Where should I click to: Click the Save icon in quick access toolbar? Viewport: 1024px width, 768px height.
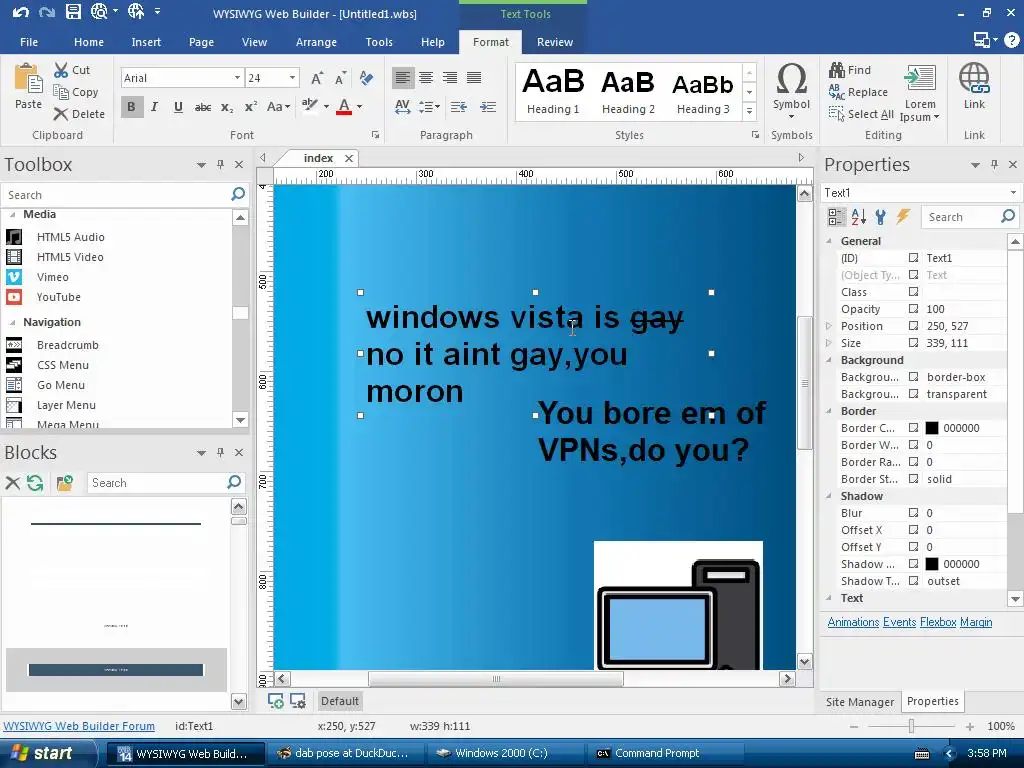(x=73, y=12)
